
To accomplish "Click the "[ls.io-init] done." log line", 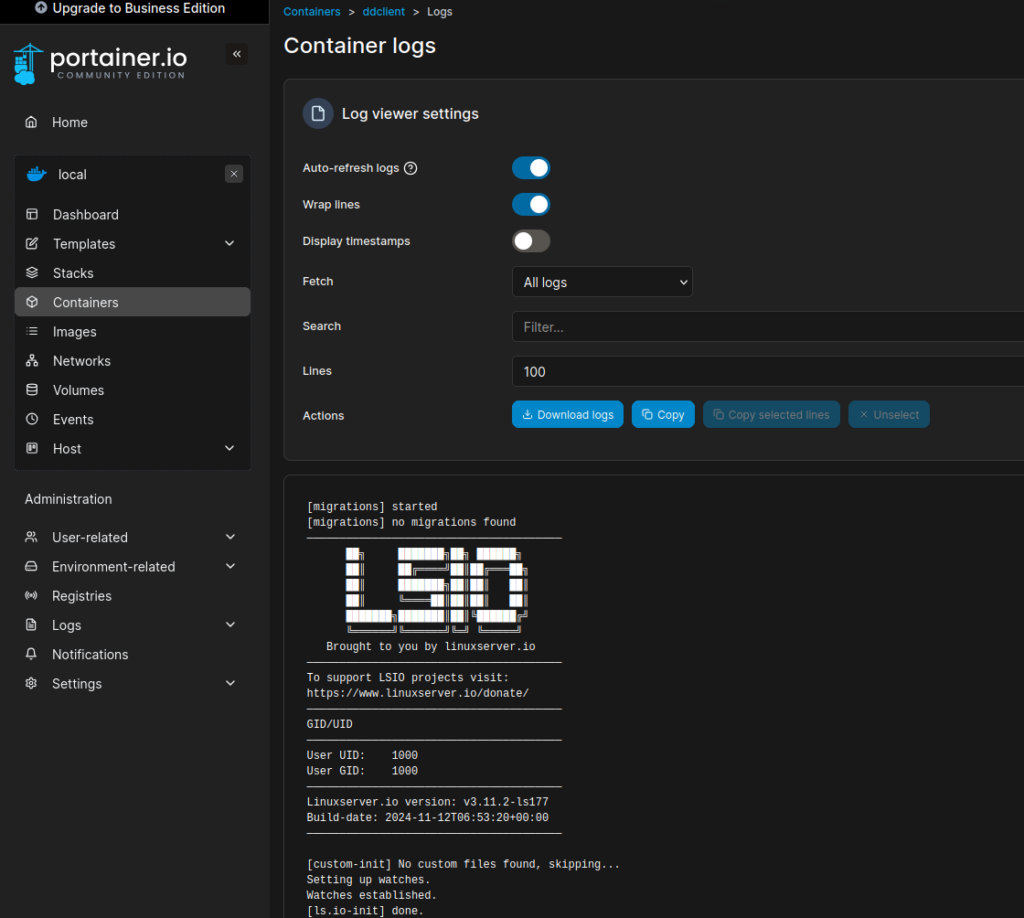I will tap(364, 911).
